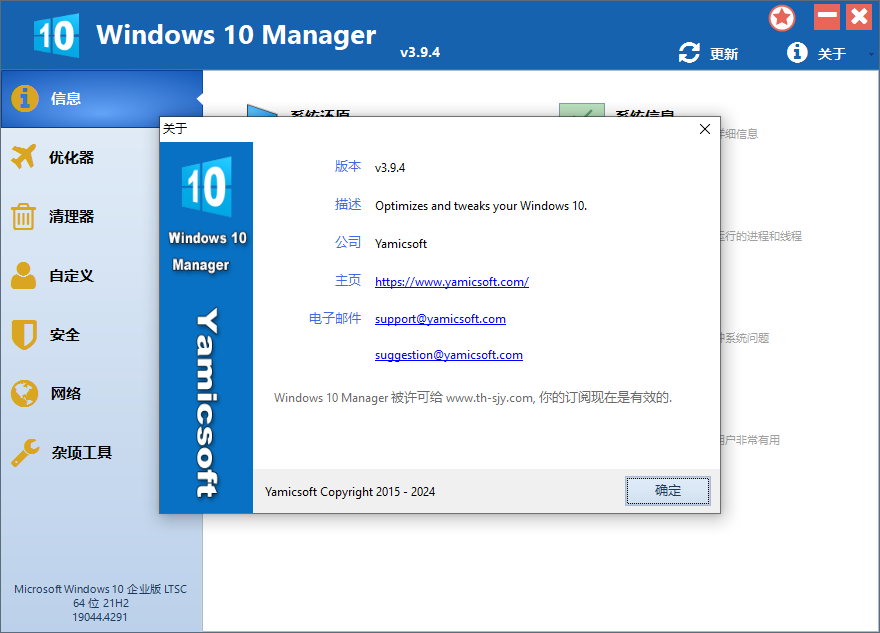Expand the dropdown arrow beside 关于
Screen dimensions: 880x633
(872, 55)
